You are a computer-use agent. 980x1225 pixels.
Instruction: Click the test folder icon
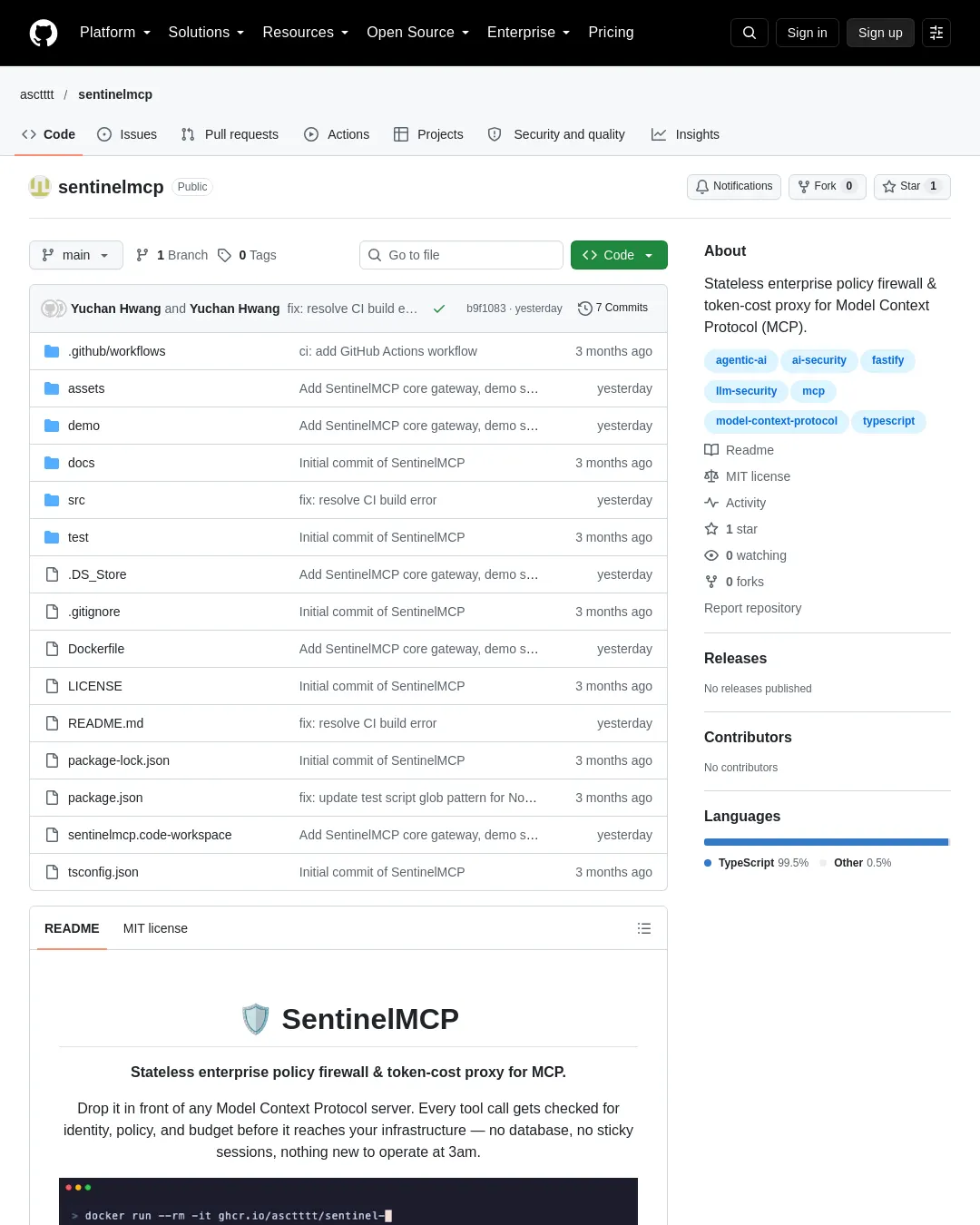(x=52, y=537)
